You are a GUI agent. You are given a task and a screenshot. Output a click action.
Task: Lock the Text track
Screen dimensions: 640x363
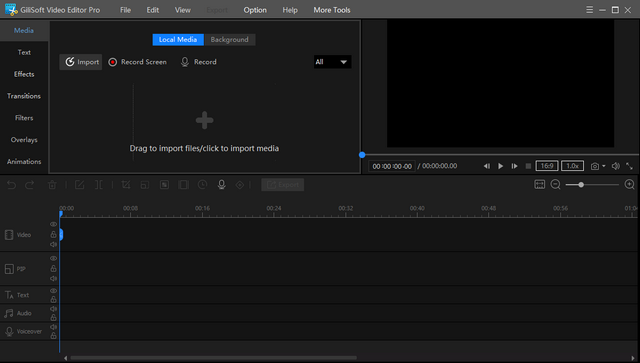pos(53,299)
